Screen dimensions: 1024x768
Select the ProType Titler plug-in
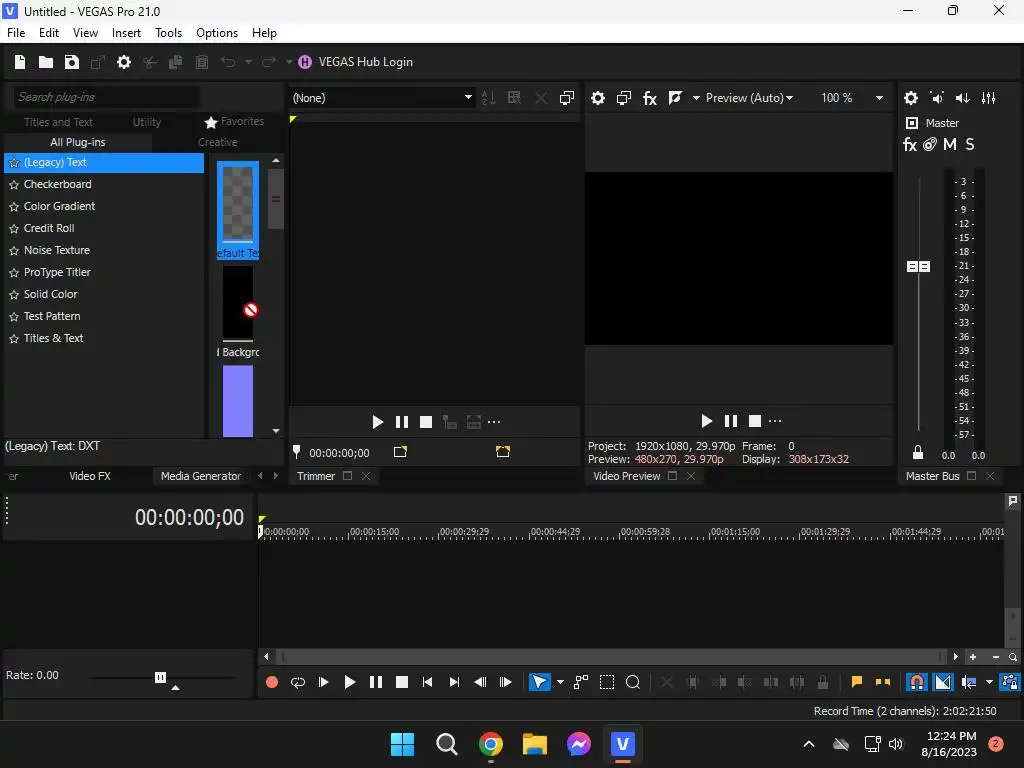[x=57, y=272]
